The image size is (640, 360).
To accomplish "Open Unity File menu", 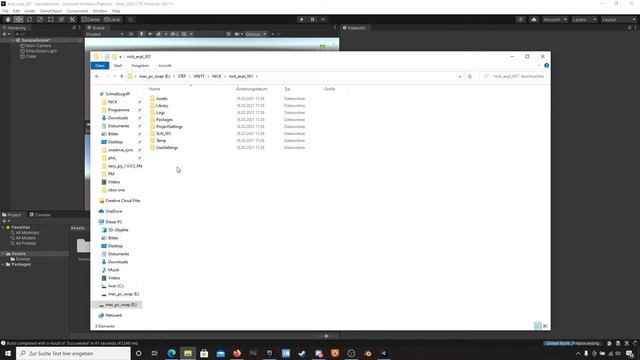I will [x=5, y=11].
